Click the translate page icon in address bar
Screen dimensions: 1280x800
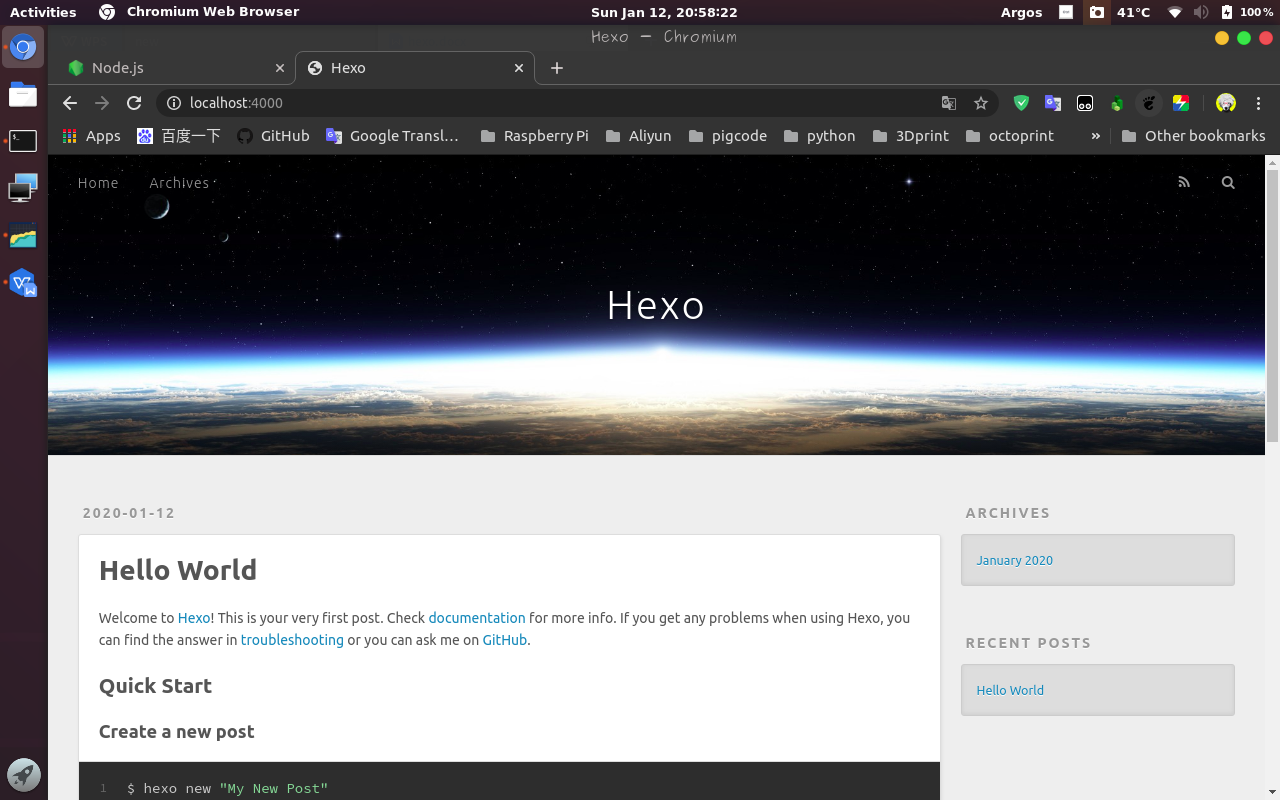949,103
